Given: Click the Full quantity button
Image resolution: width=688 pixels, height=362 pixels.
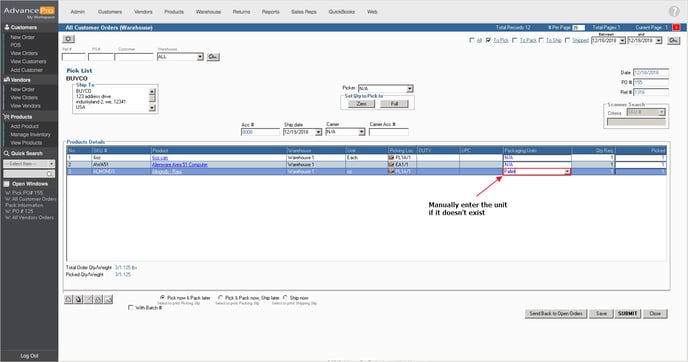Looking at the screenshot, I should pyautogui.click(x=394, y=104).
